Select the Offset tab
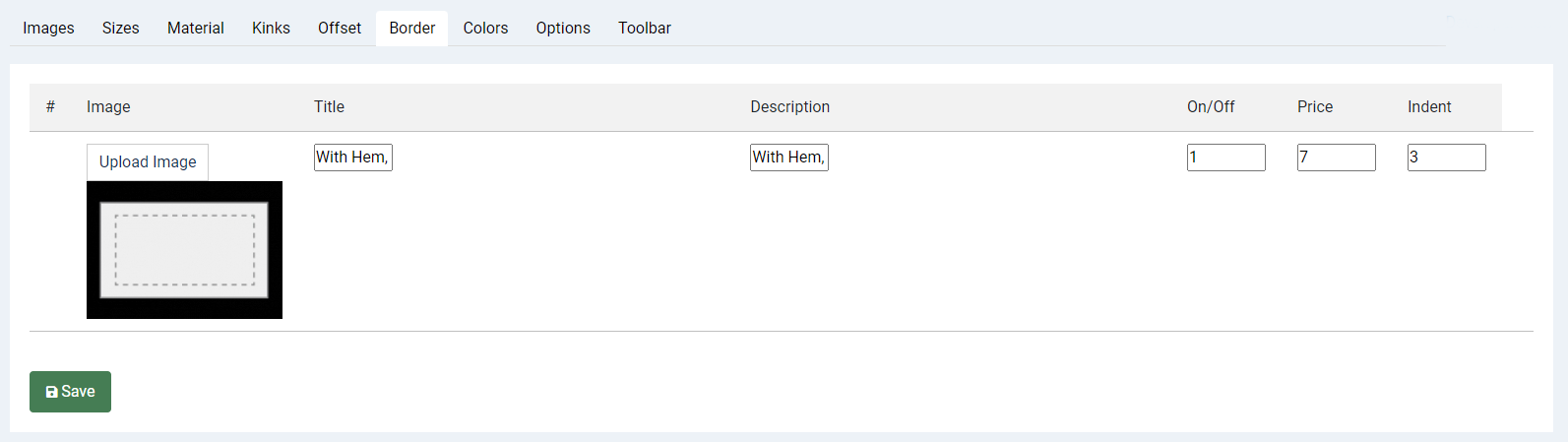The image size is (1568, 442). [340, 28]
